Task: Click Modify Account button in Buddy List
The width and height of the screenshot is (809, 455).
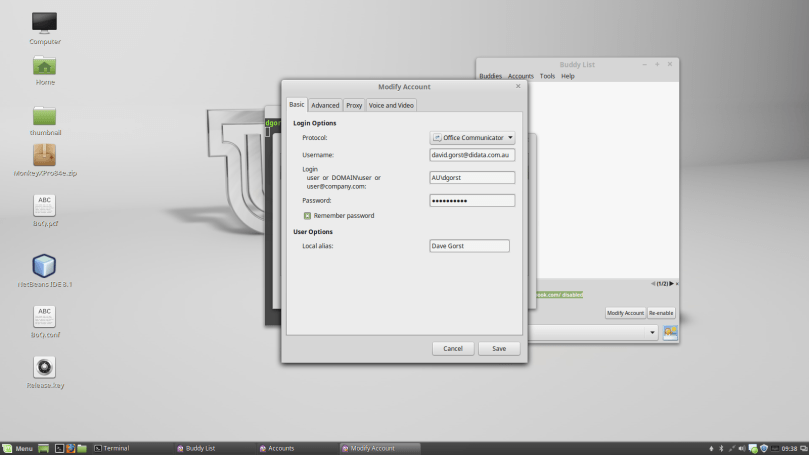Action: click(625, 313)
